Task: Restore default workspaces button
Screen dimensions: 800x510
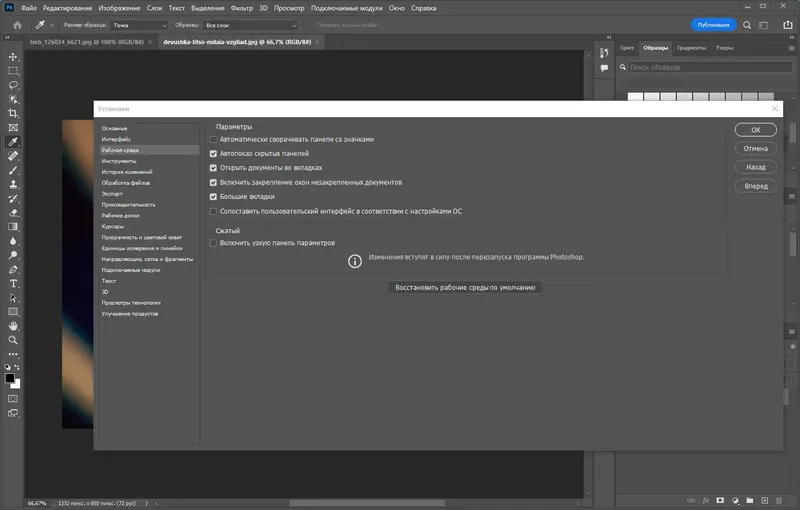Action: pos(465,288)
